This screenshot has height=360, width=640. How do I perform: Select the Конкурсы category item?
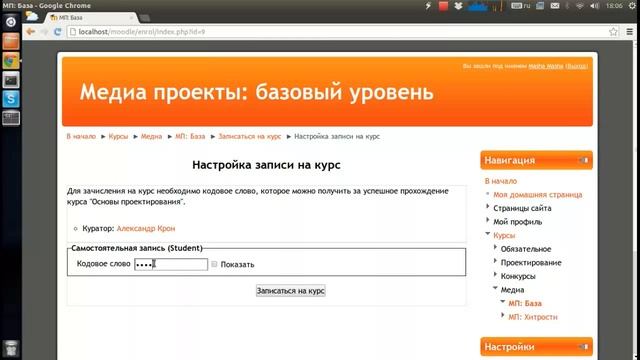pyautogui.click(x=518, y=276)
